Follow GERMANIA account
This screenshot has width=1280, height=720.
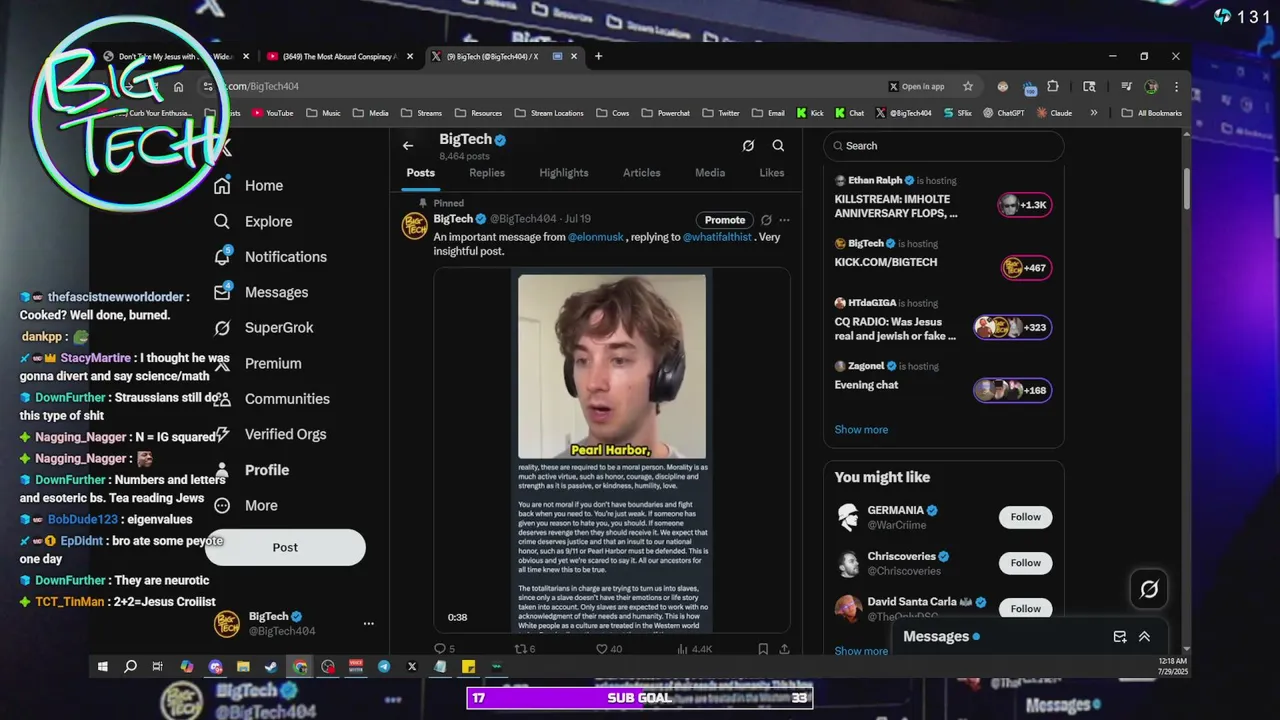[1025, 517]
